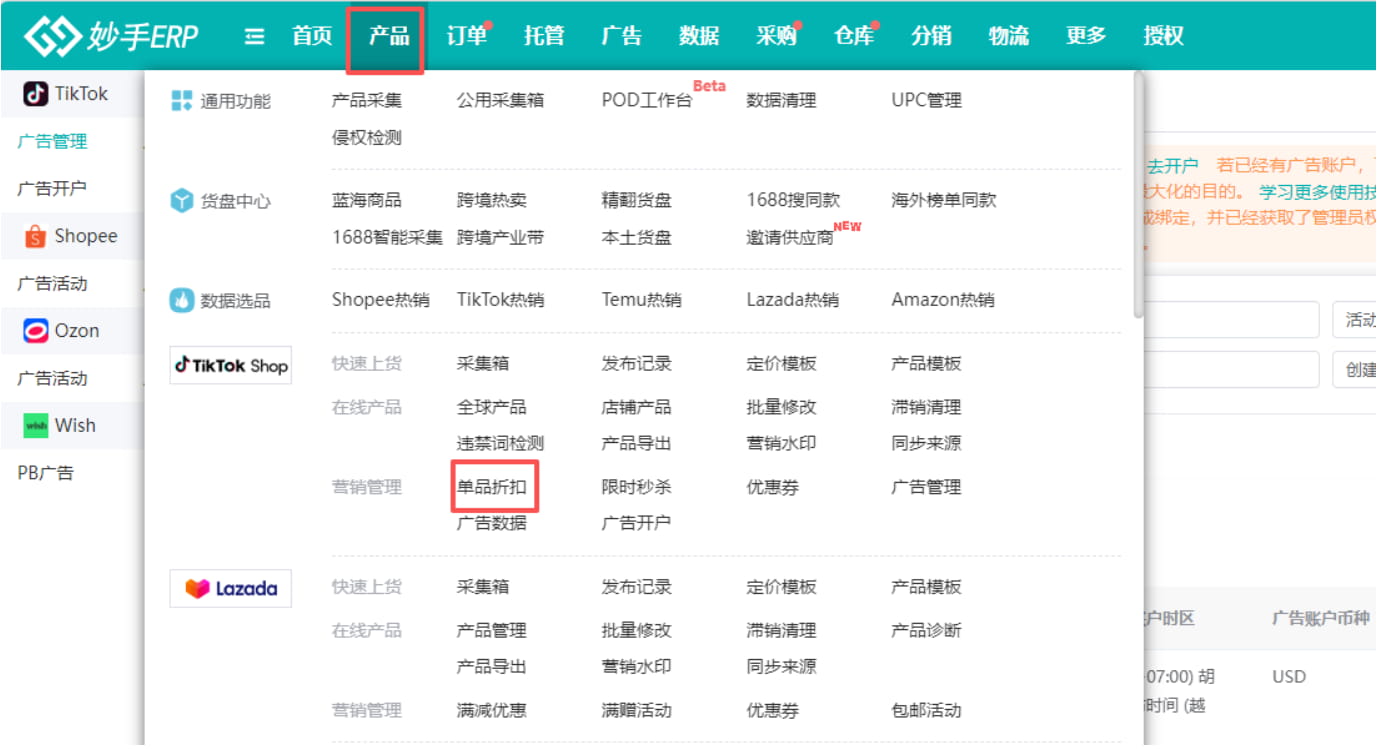Open the 更多 menu
This screenshot has height=749, width=1380.
(1087, 36)
